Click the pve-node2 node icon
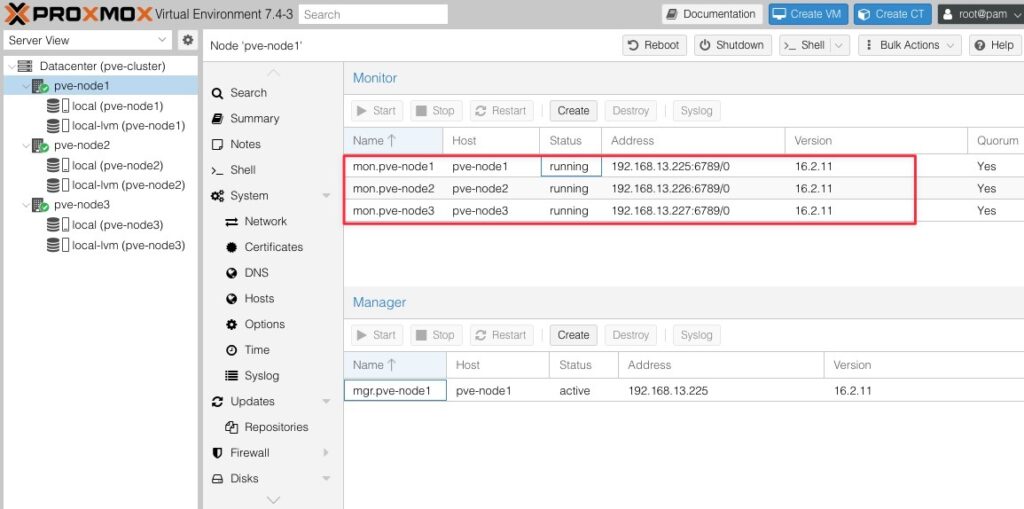 (x=40, y=145)
